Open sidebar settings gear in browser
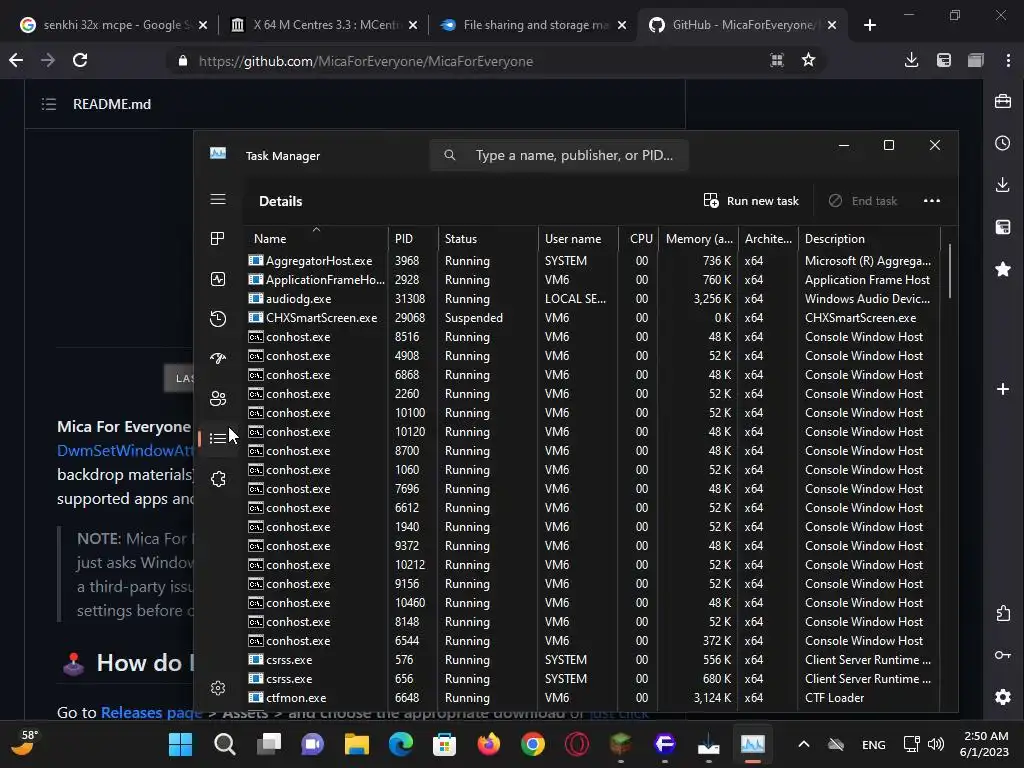Image resolution: width=1024 pixels, height=768 pixels. click(1003, 697)
